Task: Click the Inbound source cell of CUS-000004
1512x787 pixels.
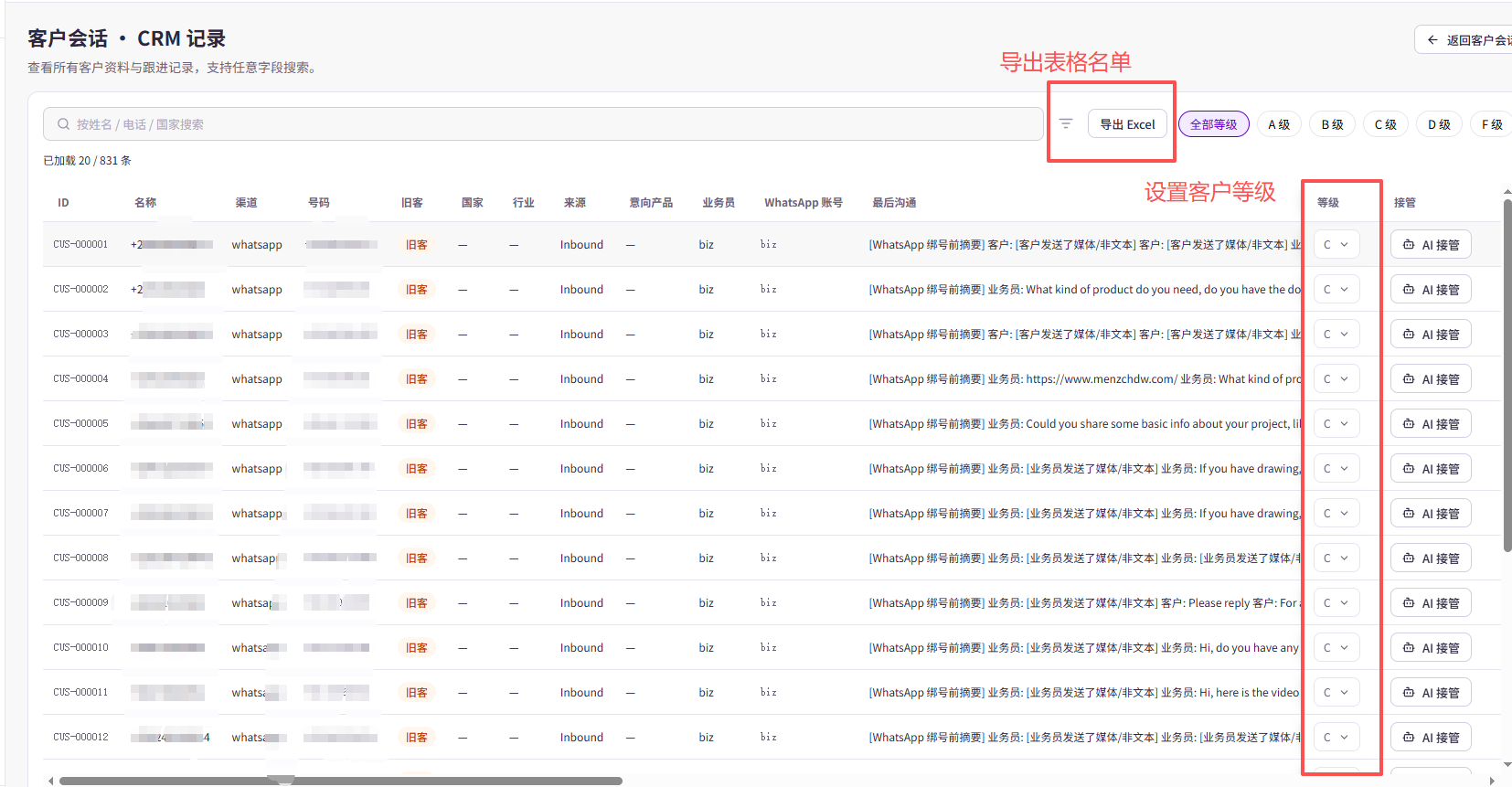Action: 581,379
